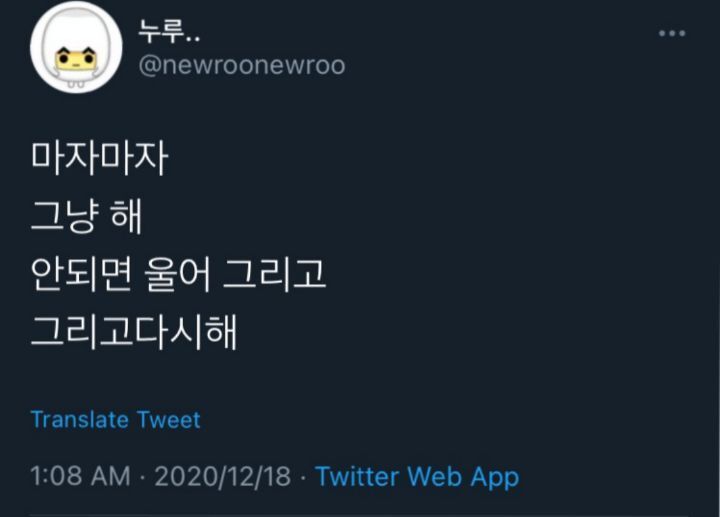Click the word 울어 in the tweet

pos(177,274)
